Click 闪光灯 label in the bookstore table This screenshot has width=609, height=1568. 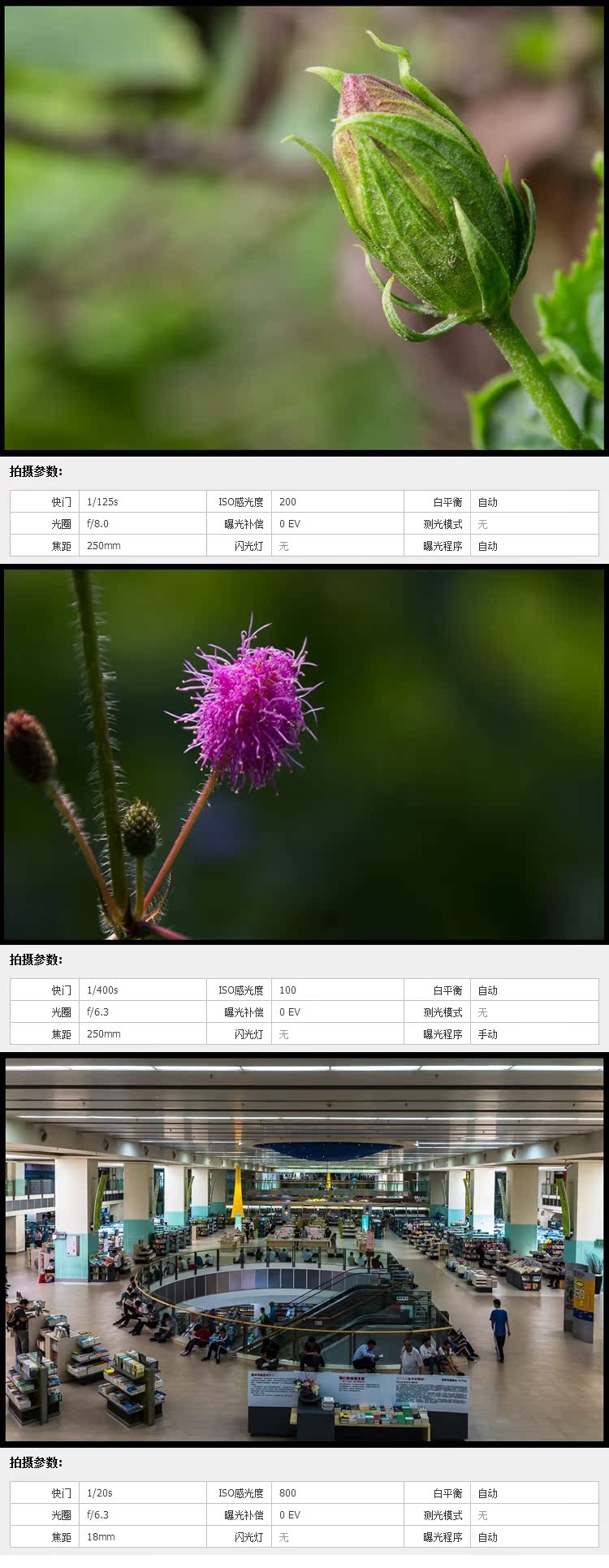pos(249,1537)
